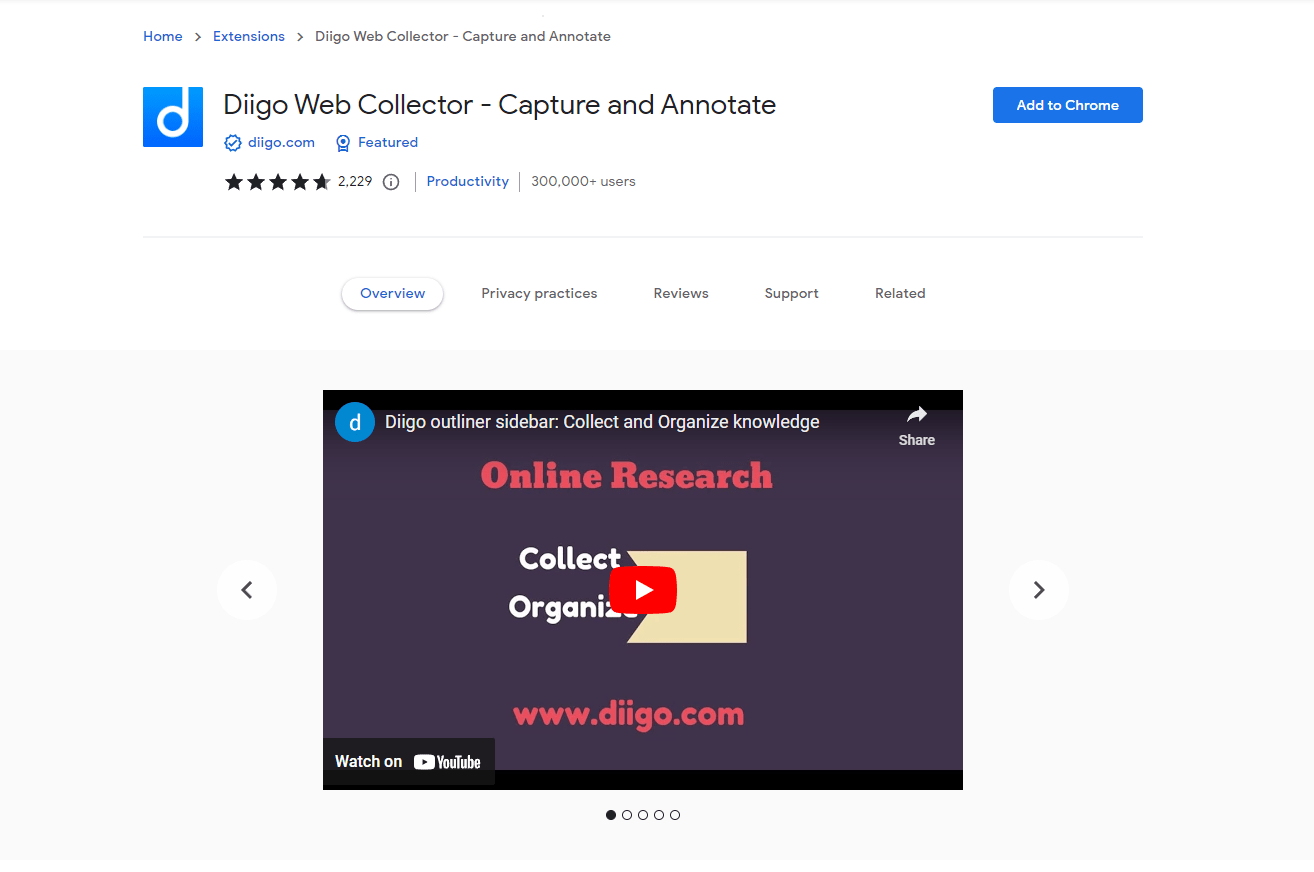Click the Featured badge icon

click(x=343, y=142)
